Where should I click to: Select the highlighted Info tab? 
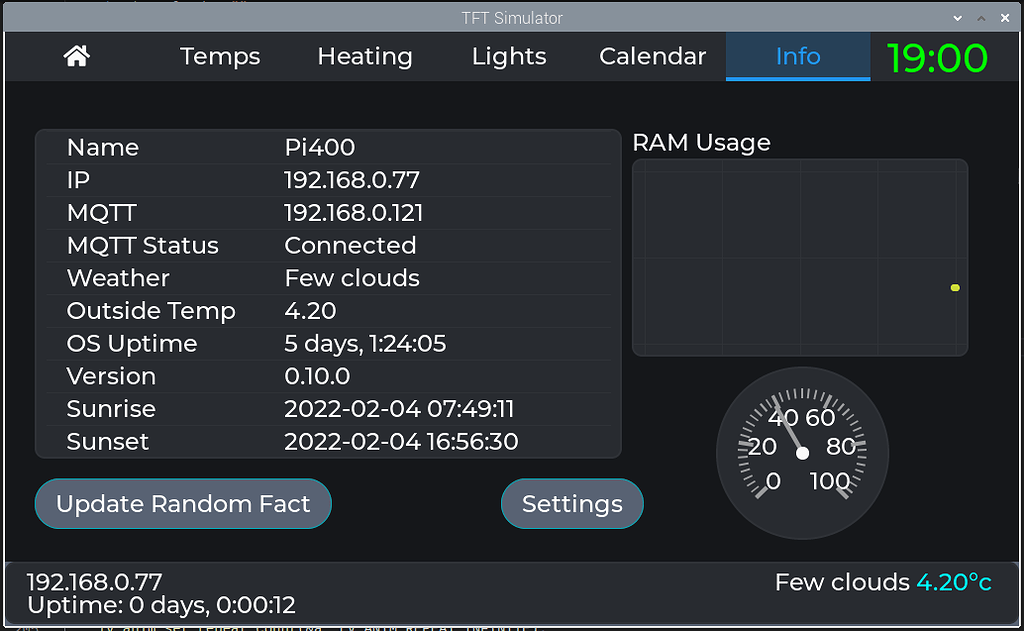click(x=797, y=56)
